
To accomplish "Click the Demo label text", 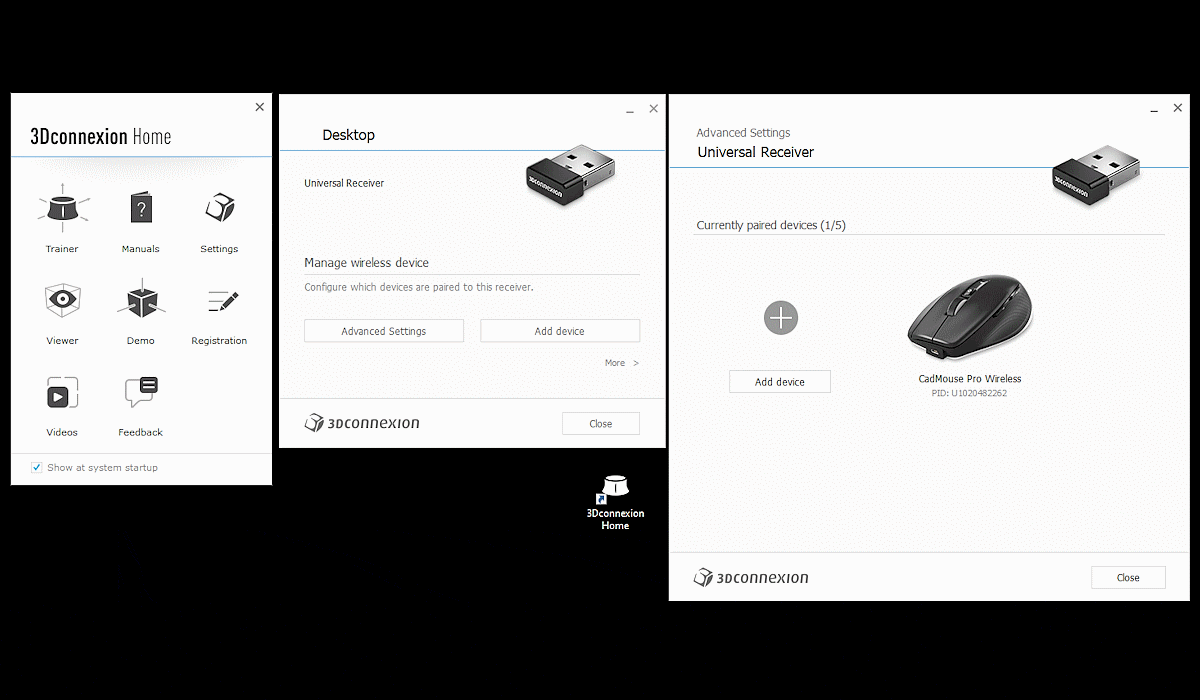I will [x=141, y=341].
